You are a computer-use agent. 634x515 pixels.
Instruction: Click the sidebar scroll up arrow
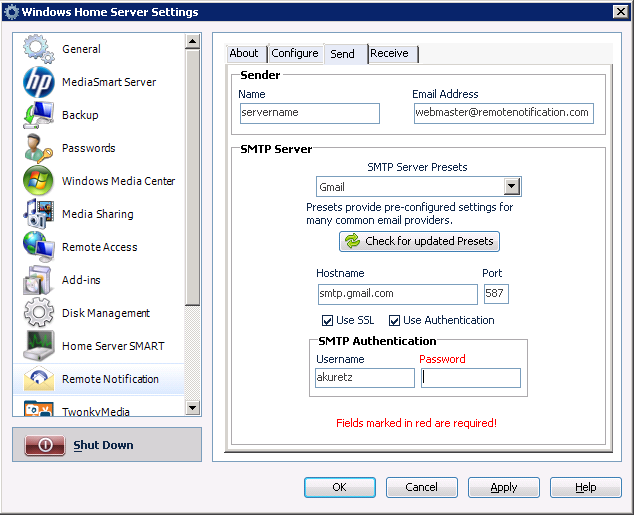(192, 41)
